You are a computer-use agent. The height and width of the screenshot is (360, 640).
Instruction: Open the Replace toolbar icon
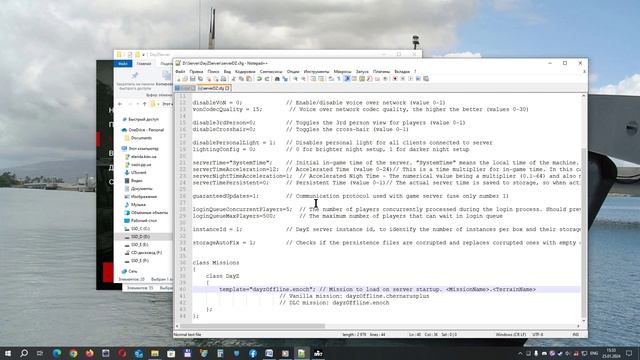(x=285, y=79)
